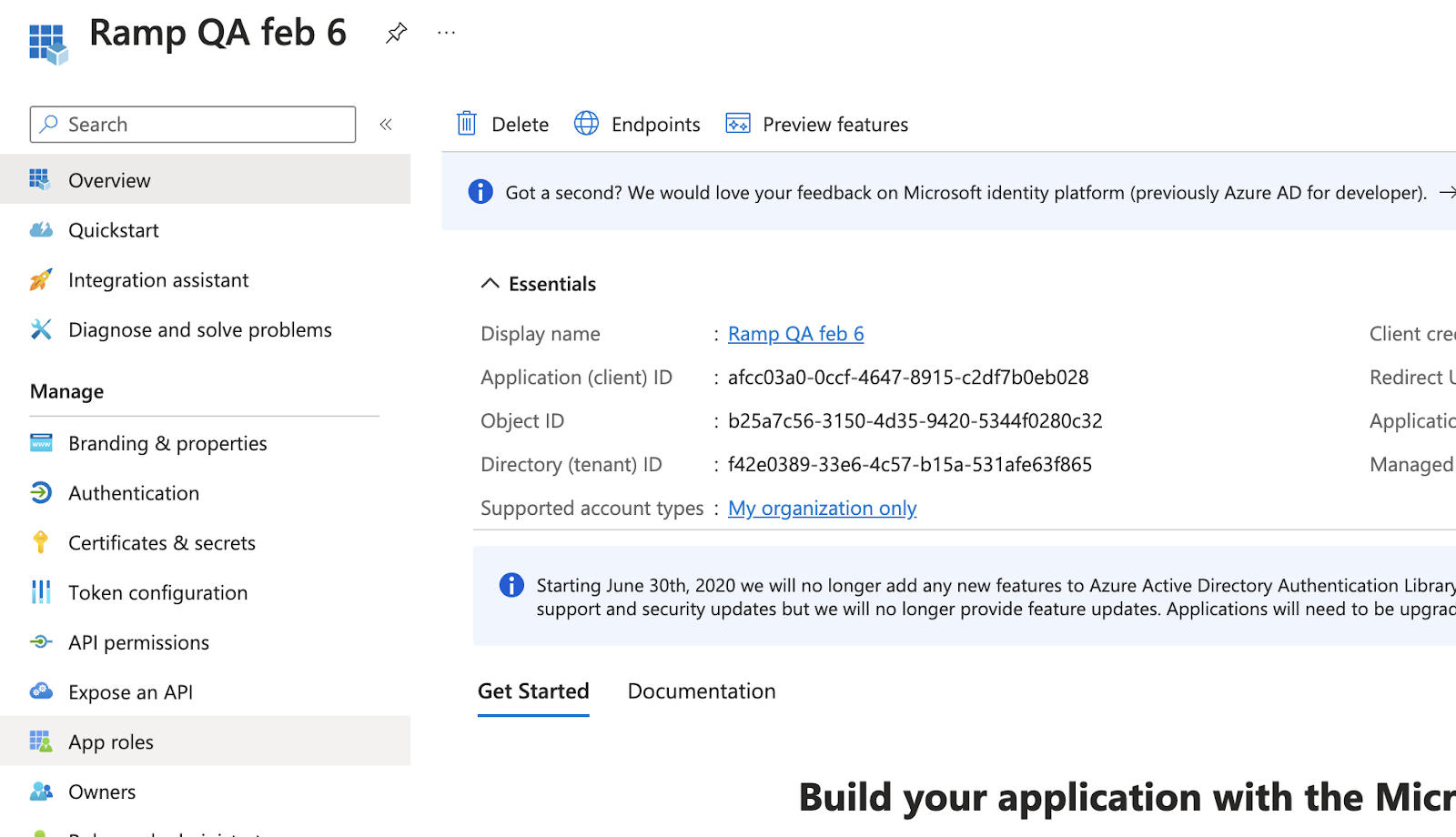Image resolution: width=1456 pixels, height=837 pixels.
Task: Open Owners page
Action: [206, 792]
